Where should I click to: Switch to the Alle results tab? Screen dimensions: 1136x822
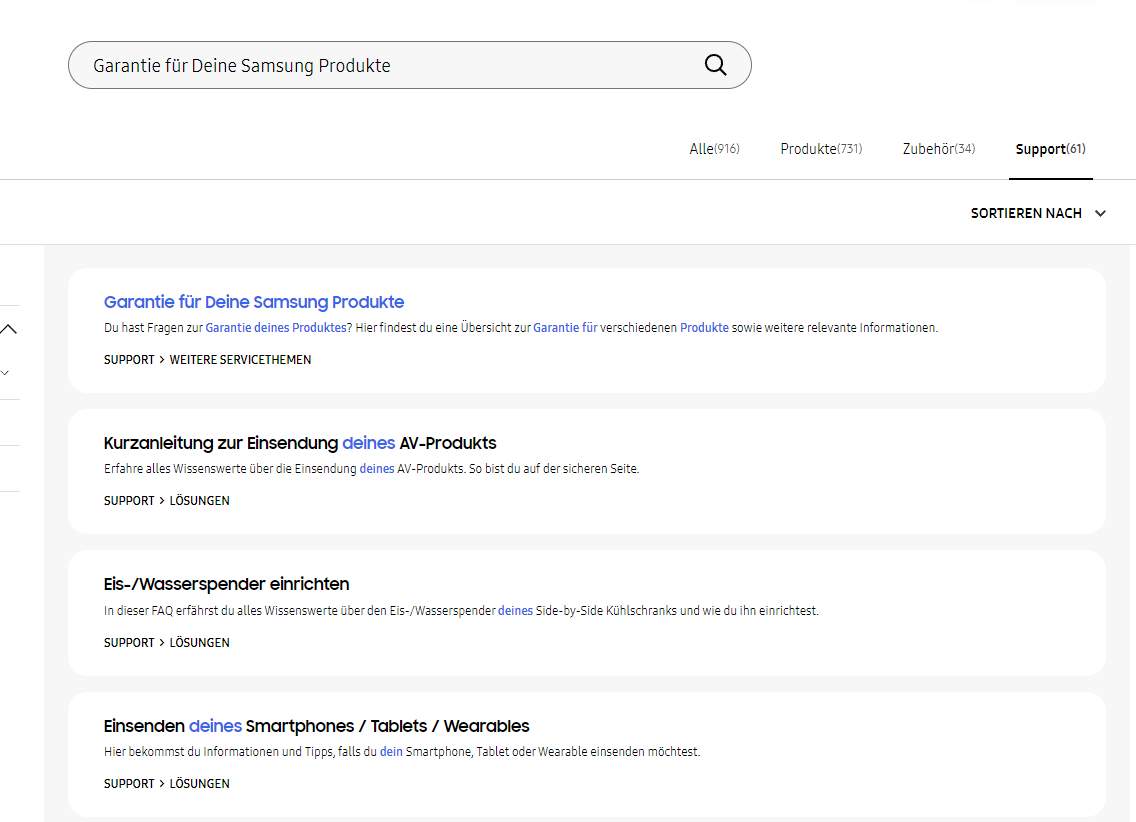click(714, 149)
